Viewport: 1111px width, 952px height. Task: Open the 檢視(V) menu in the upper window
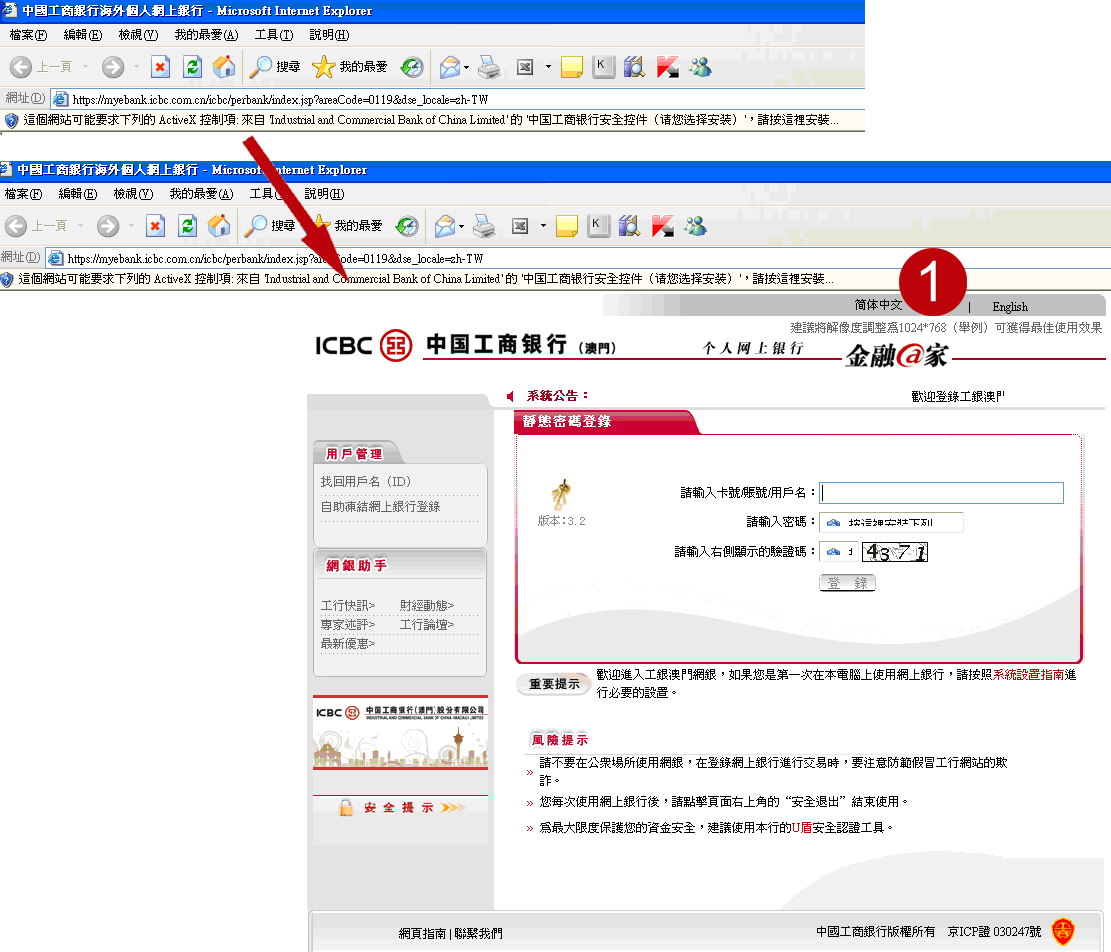138,35
